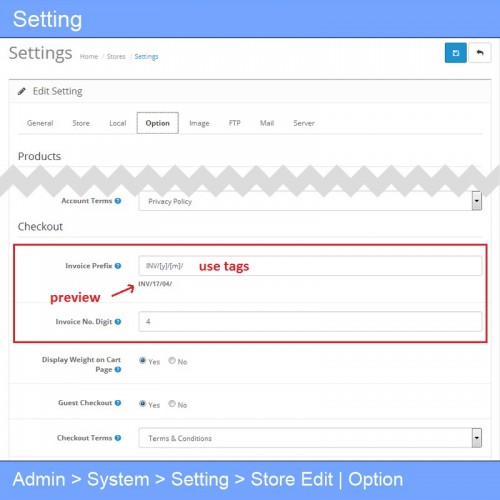This screenshot has width=500, height=500.
Task: Click the Display Weight on Cart help icon
Action: (118, 369)
